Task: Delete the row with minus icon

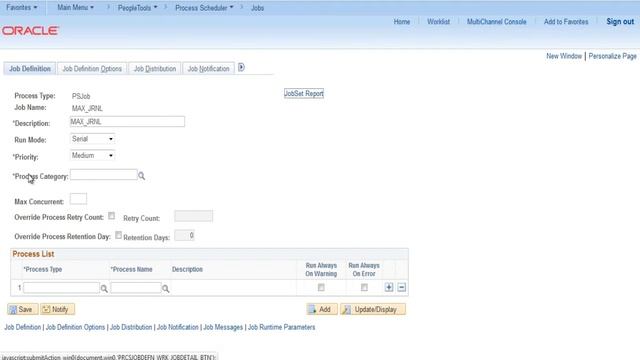Action: 402,287
